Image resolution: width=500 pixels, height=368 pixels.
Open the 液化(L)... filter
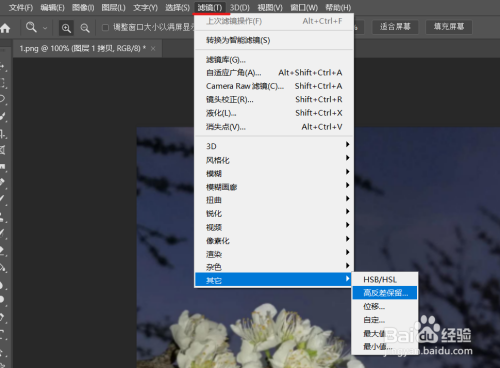click(274, 113)
